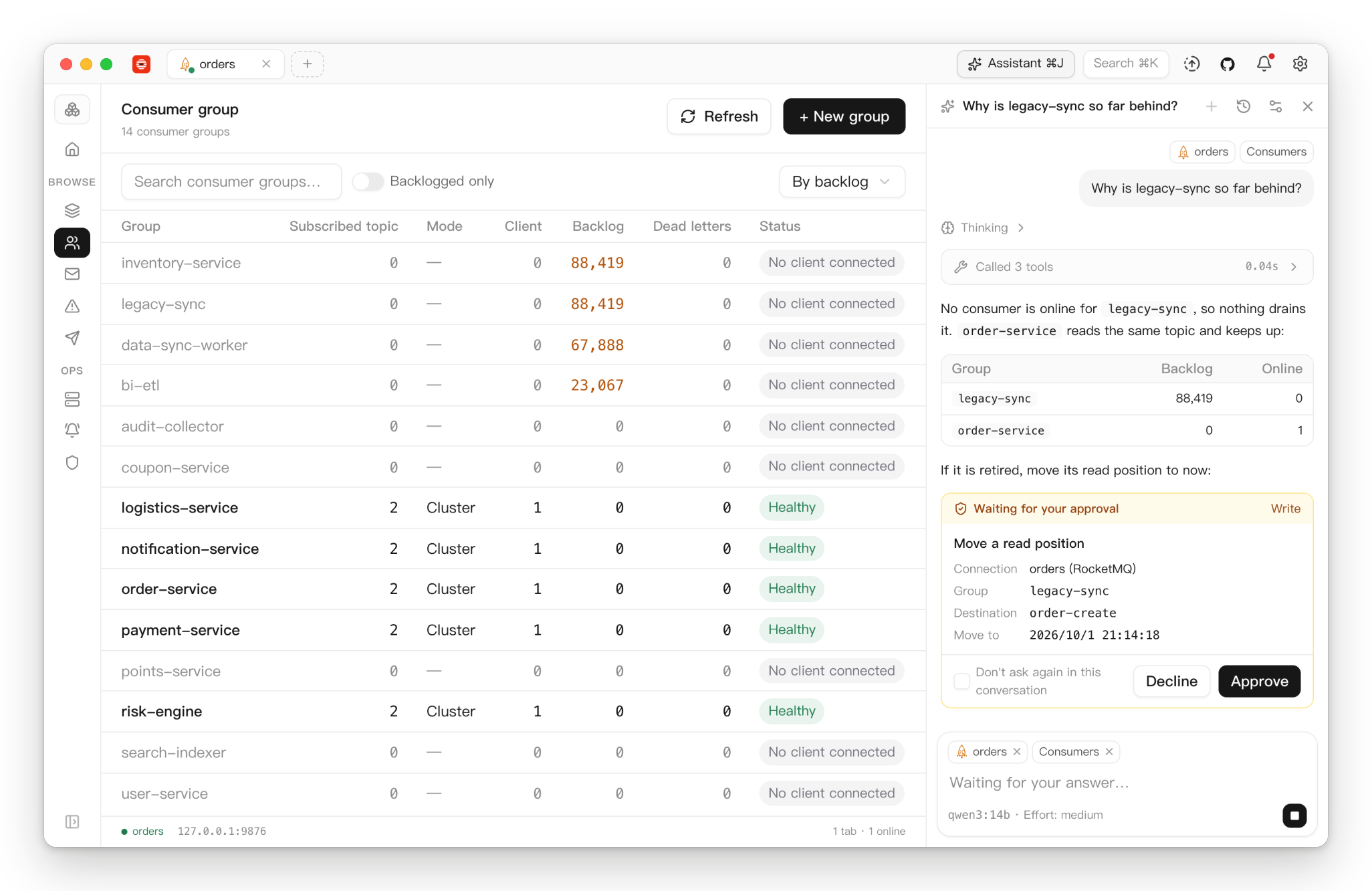Image resolution: width=1372 pixels, height=891 pixels.
Task: Open the Search ⌘K field
Action: pyautogui.click(x=1126, y=64)
